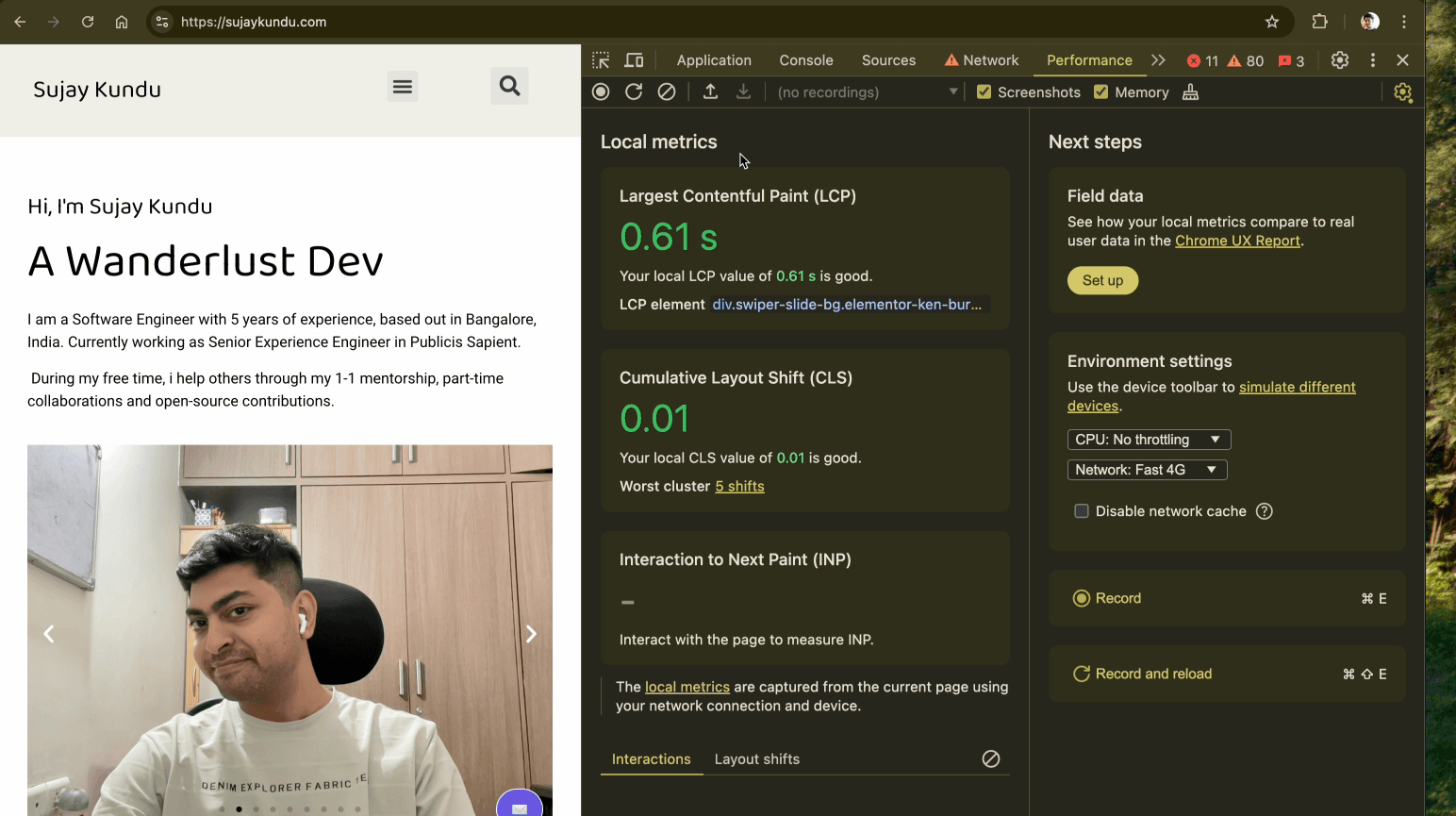Collect garbage with the broom icon
Viewport: 1456px width, 816px height.
click(x=1190, y=92)
